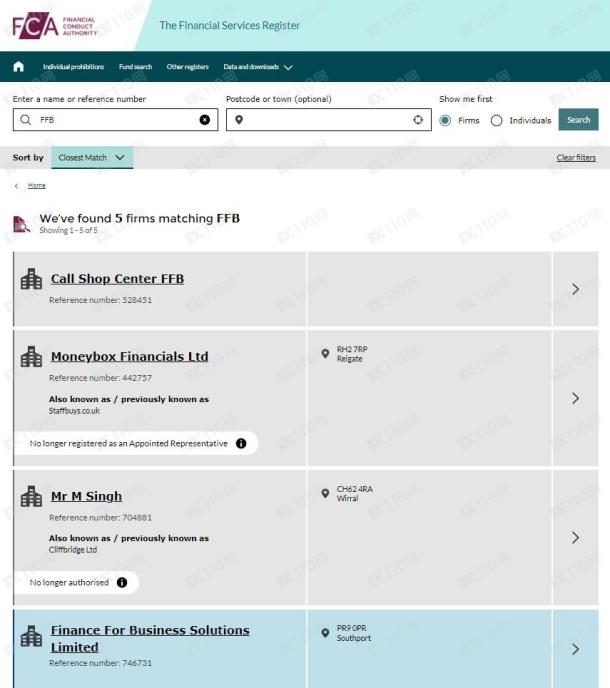Open Other registers menu item
This screenshot has height=688, width=610.
187,67
